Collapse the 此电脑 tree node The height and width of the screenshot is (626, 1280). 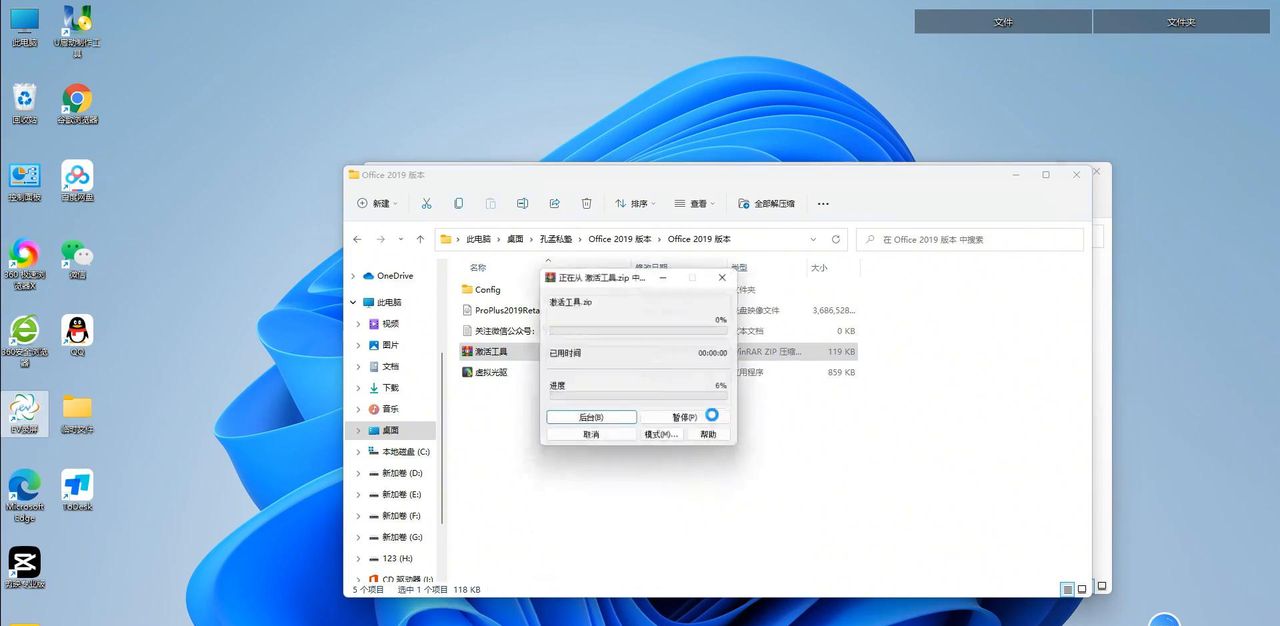[354, 302]
